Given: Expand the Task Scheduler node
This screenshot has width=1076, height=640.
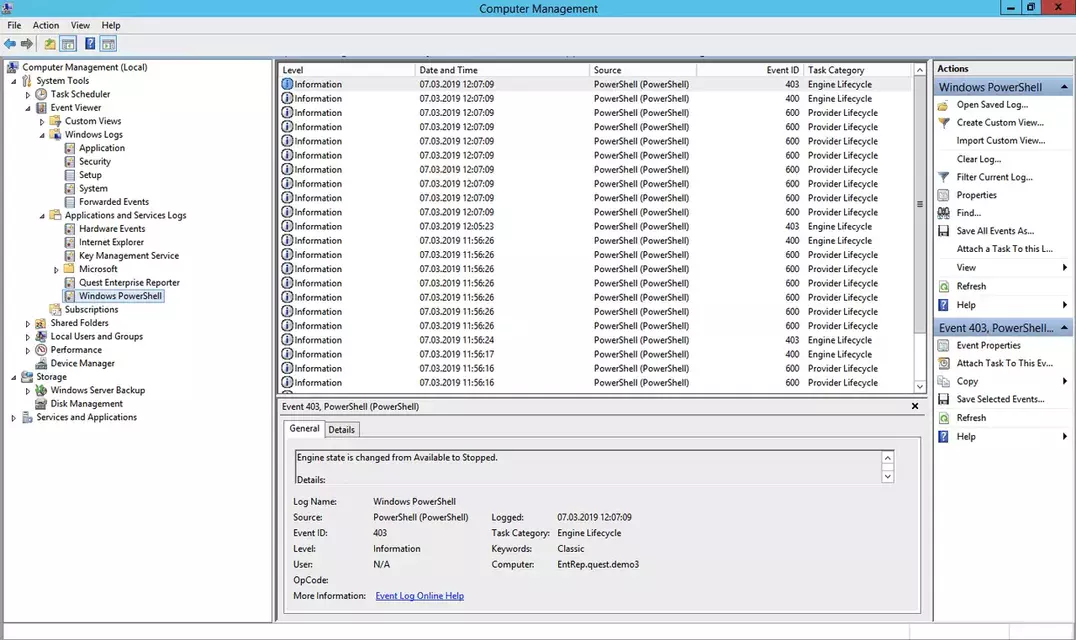Looking at the screenshot, I should (28, 95).
